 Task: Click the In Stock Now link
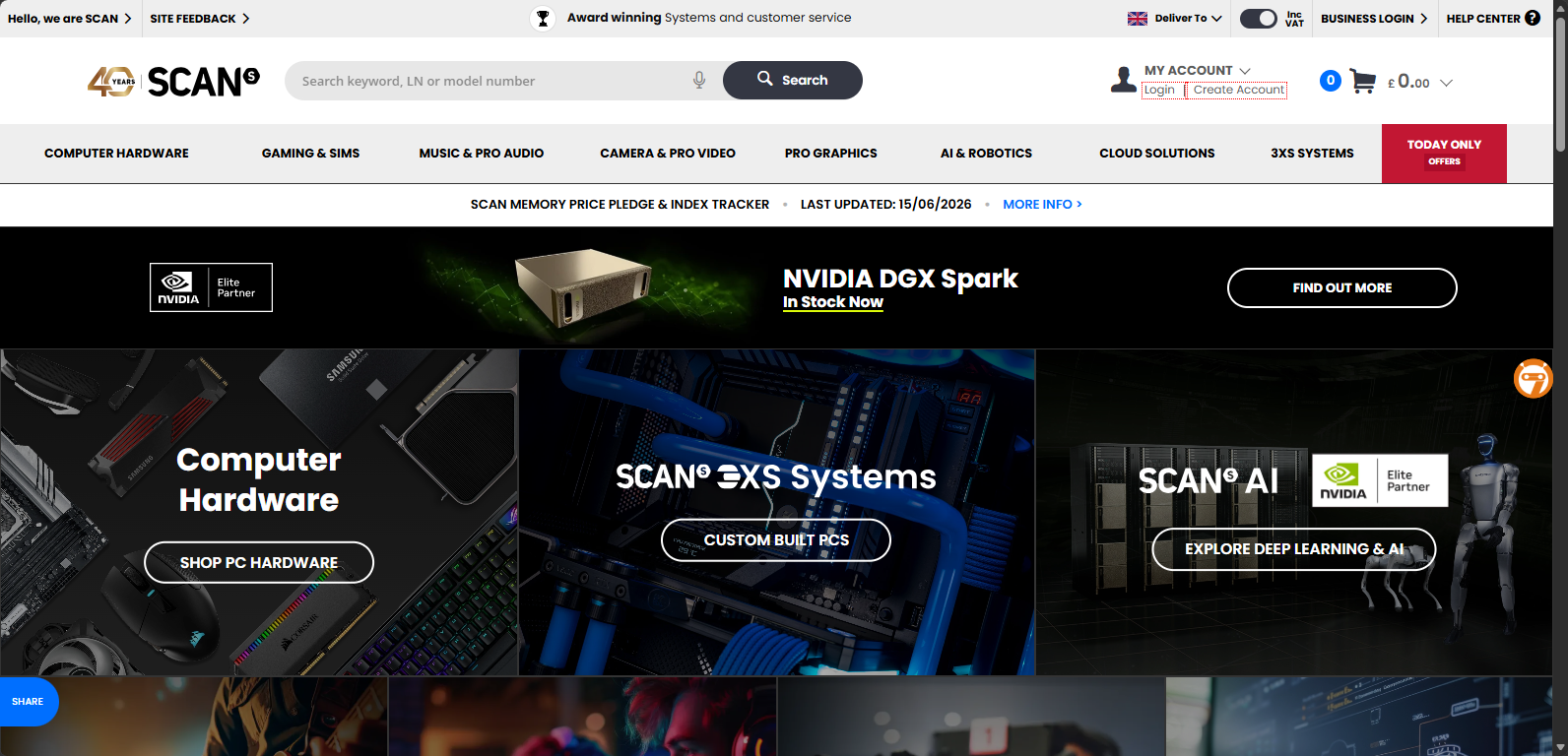tap(833, 302)
